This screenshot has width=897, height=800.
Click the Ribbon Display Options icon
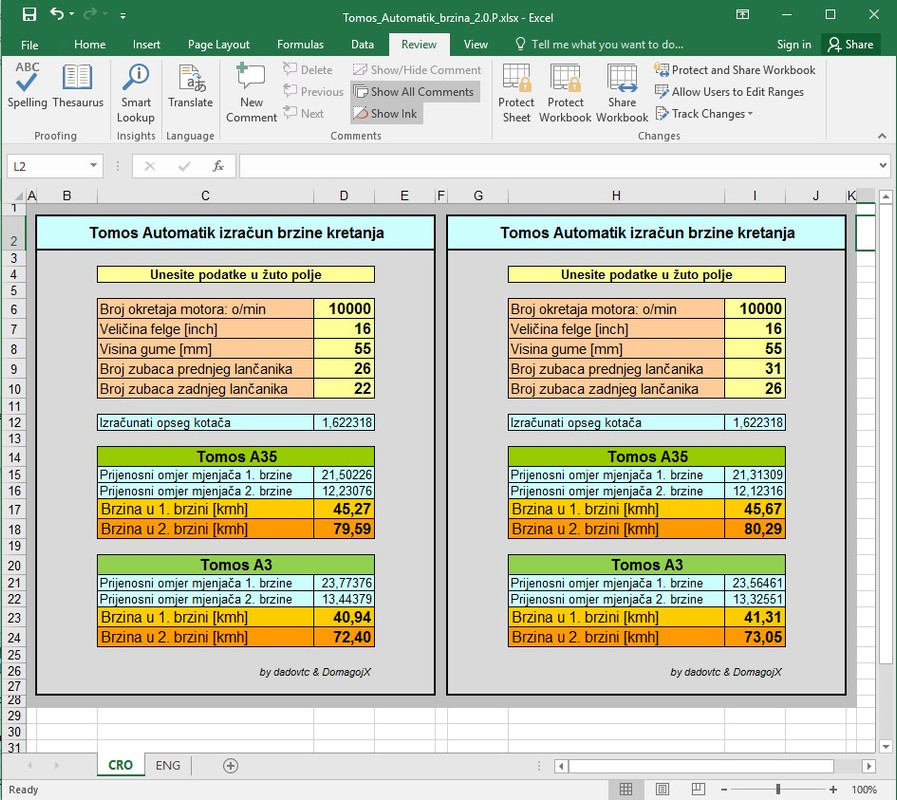point(743,15)
